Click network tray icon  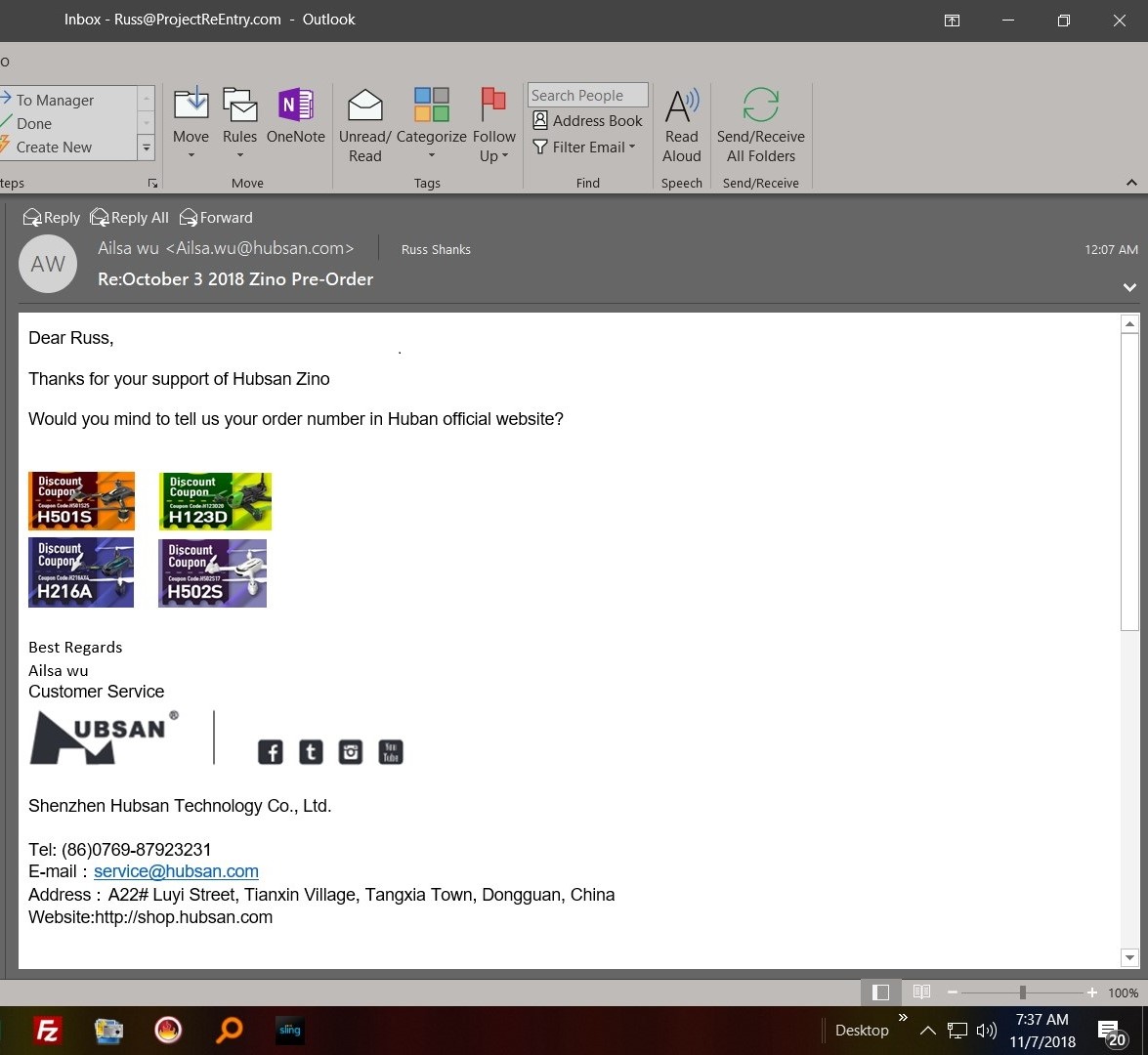point(957,1031)
